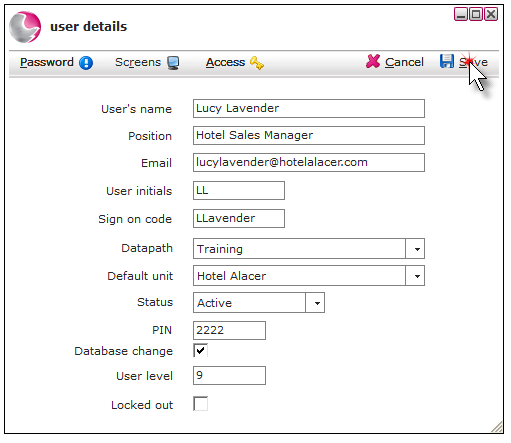The image size is (511, 443).
Task: Expand the Datapath dropdown
Action: tap(415, 249)
